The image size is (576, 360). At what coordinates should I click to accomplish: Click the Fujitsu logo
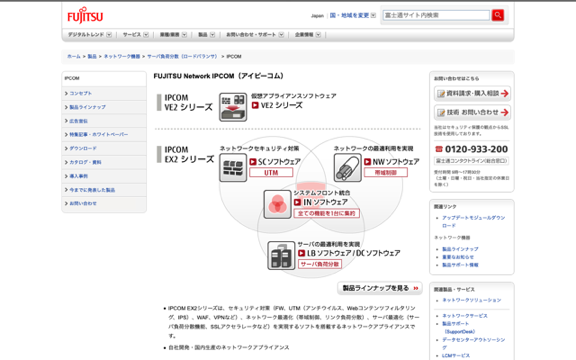pyautogui.click(x=85, y=15)
